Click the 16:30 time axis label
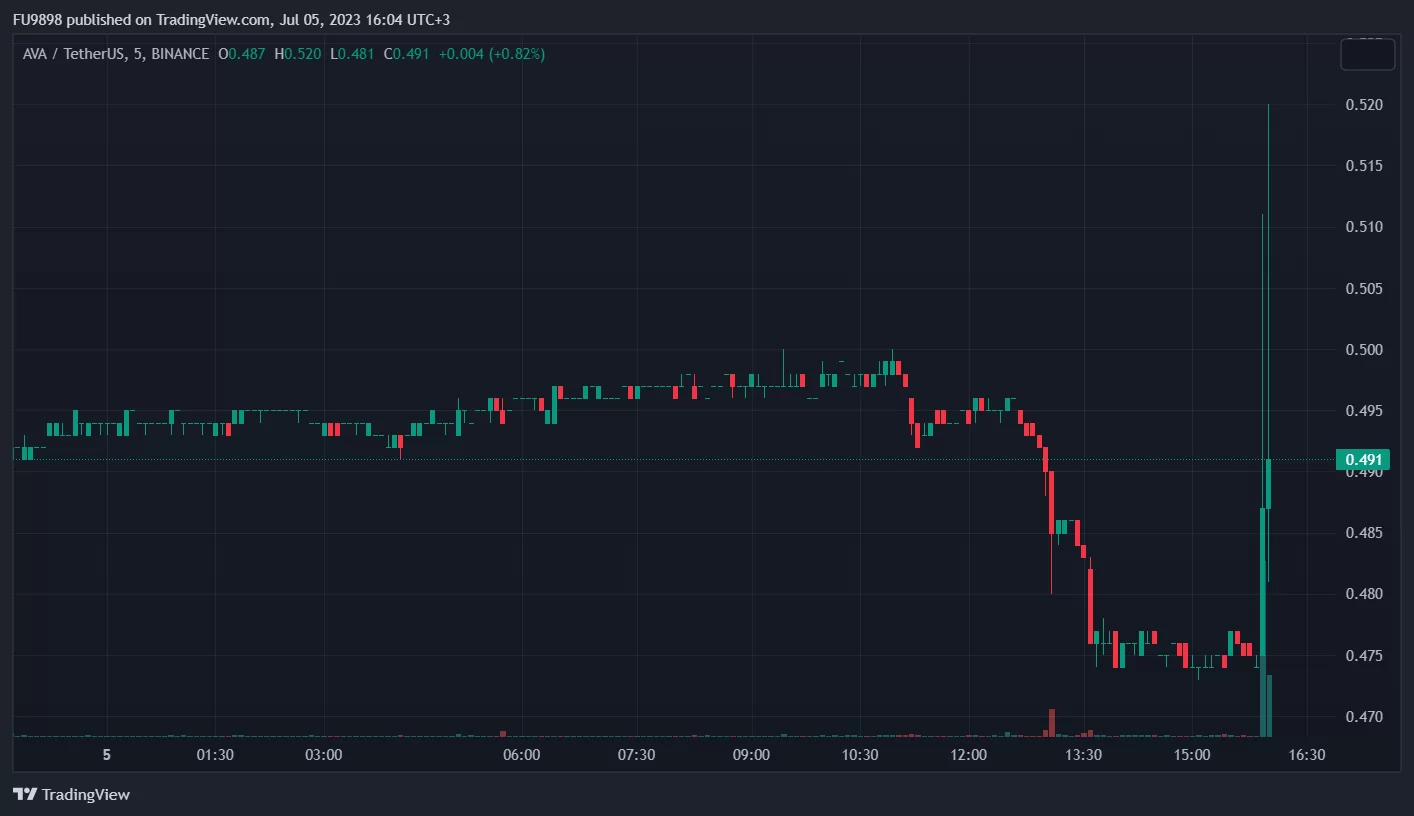The width and height of the screenshot is (1414, 816). point(1306,755)
